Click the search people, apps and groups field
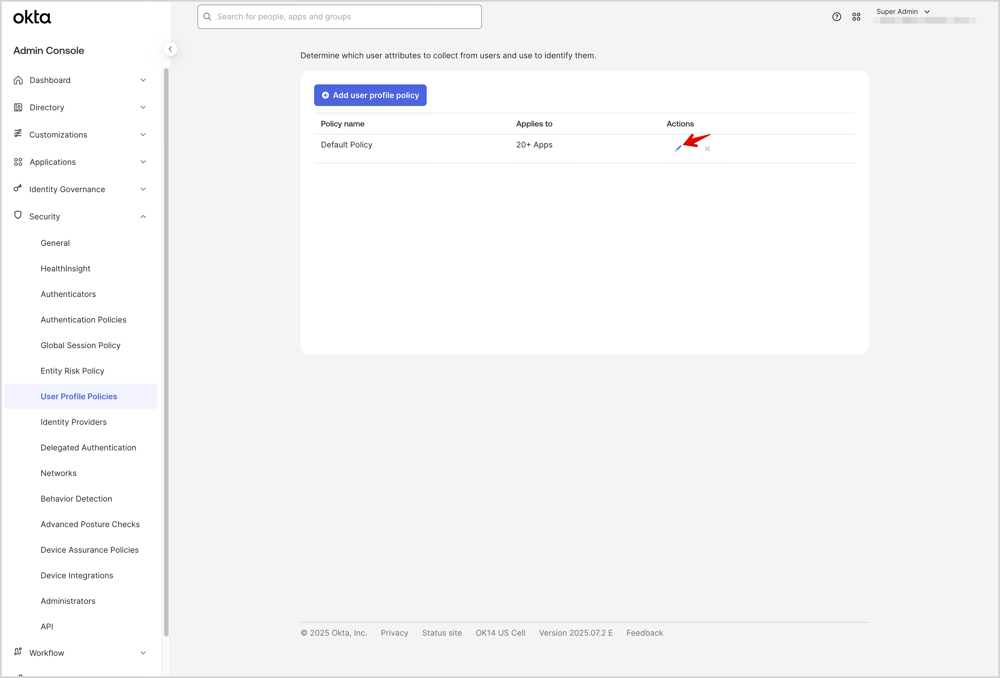This screenshot has height=678, width=1000. click(339, 17)
